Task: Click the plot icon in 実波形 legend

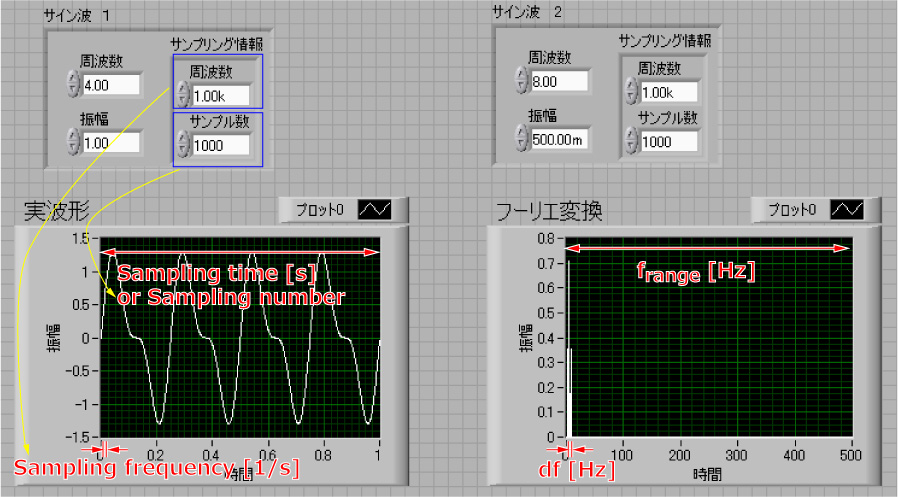Action: click(x=380, y=210)
